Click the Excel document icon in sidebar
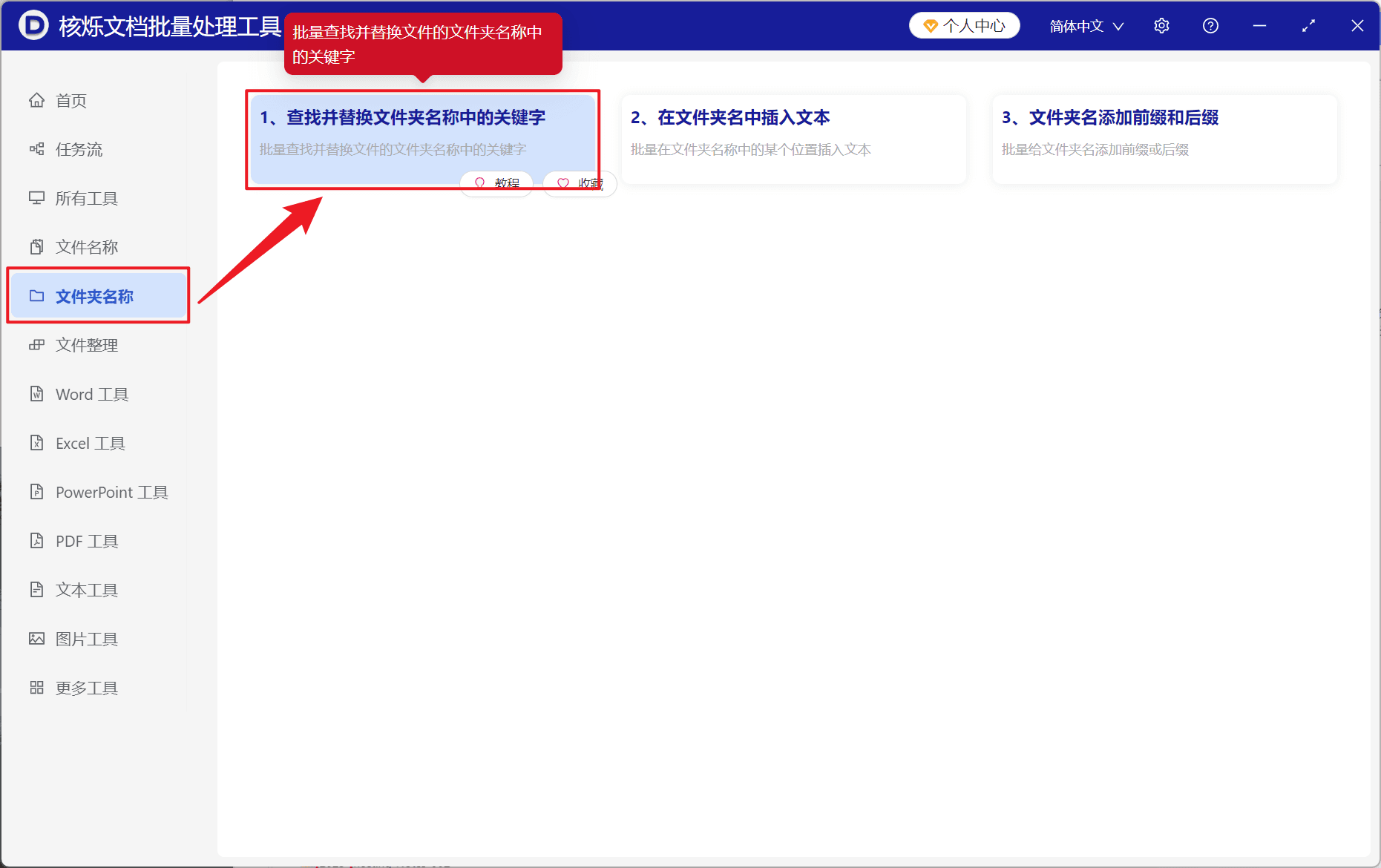 click(36, 443)
